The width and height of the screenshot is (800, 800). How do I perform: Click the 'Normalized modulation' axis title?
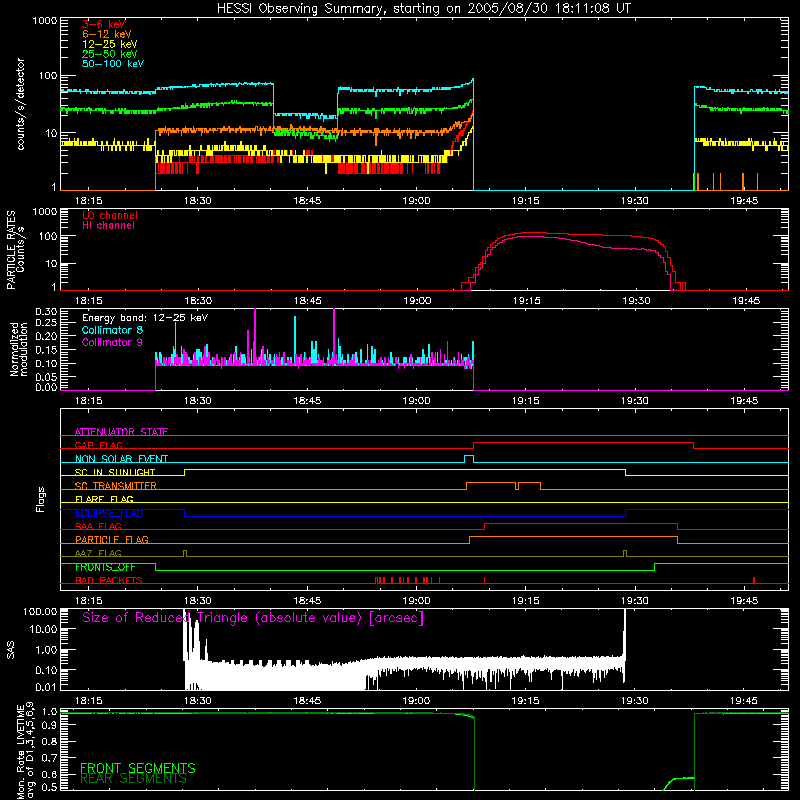click(x=18, y=349)
